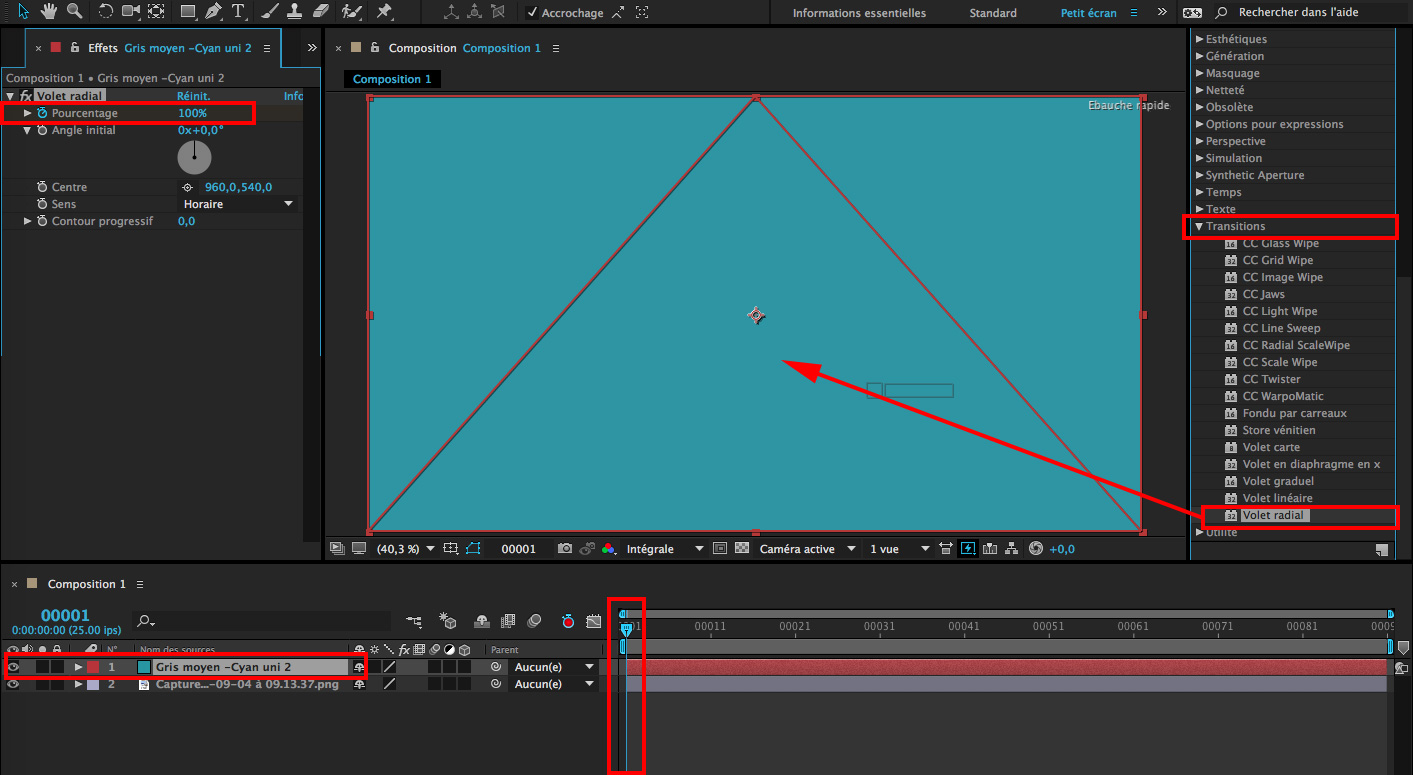1413x775 pixels.
Task: Switch to Standard workspace
Action: point(993,13)
